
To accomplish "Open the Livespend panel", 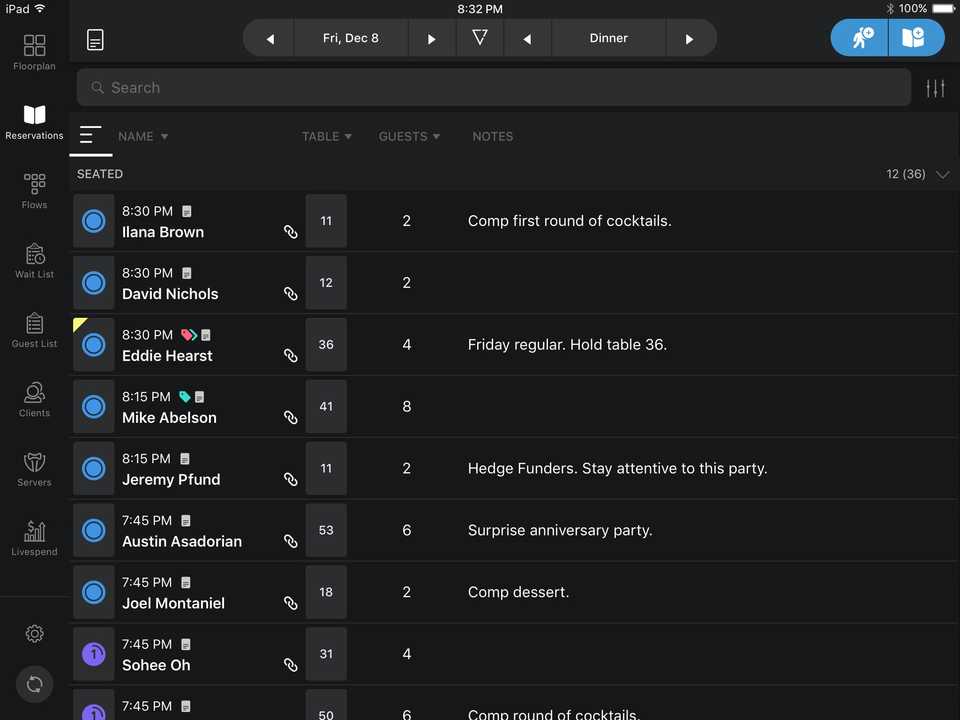I will [34, 537].
